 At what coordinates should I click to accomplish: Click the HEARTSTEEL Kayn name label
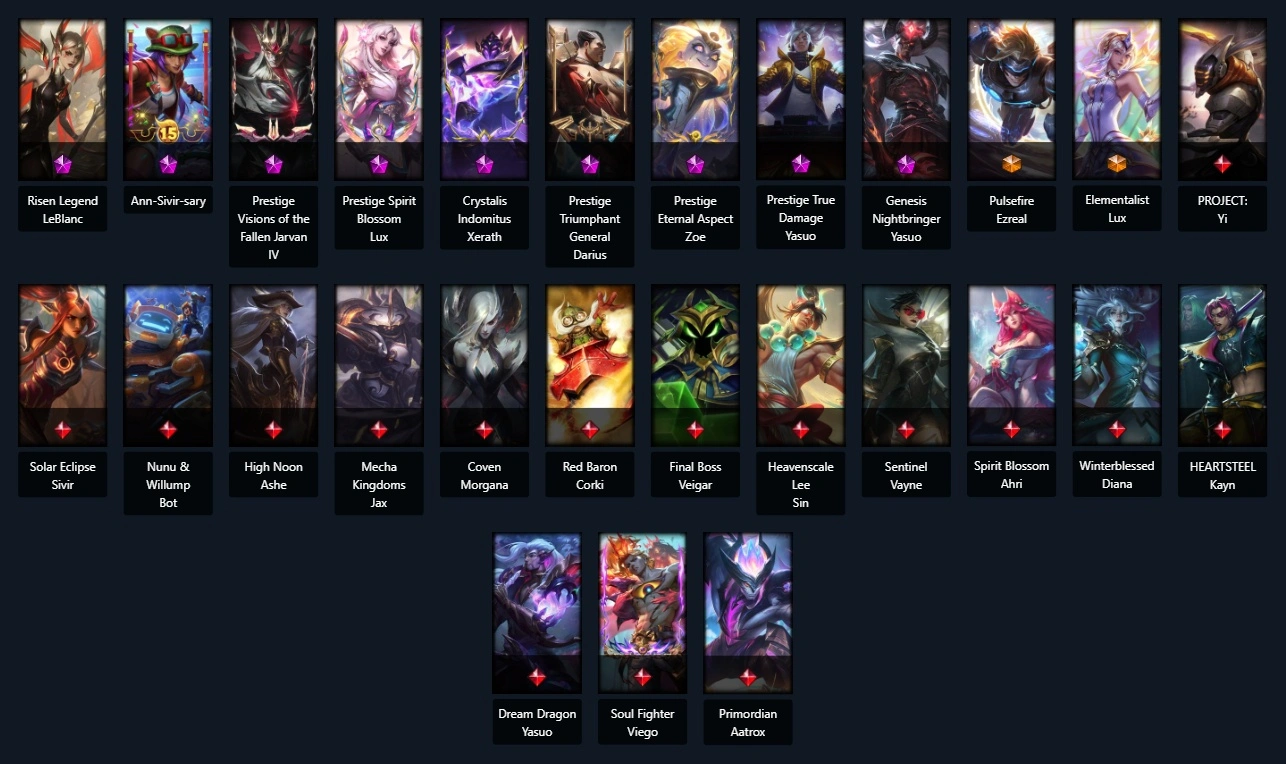coord(1222,475)
